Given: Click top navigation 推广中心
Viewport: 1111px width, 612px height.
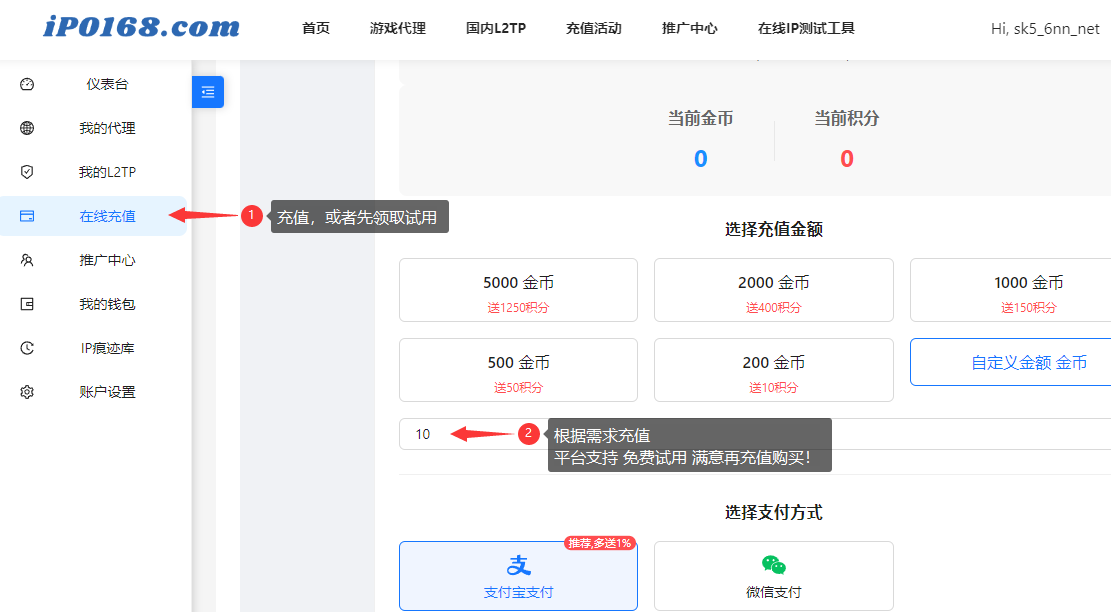Looking at the screenshot, I should coord(689,28).
